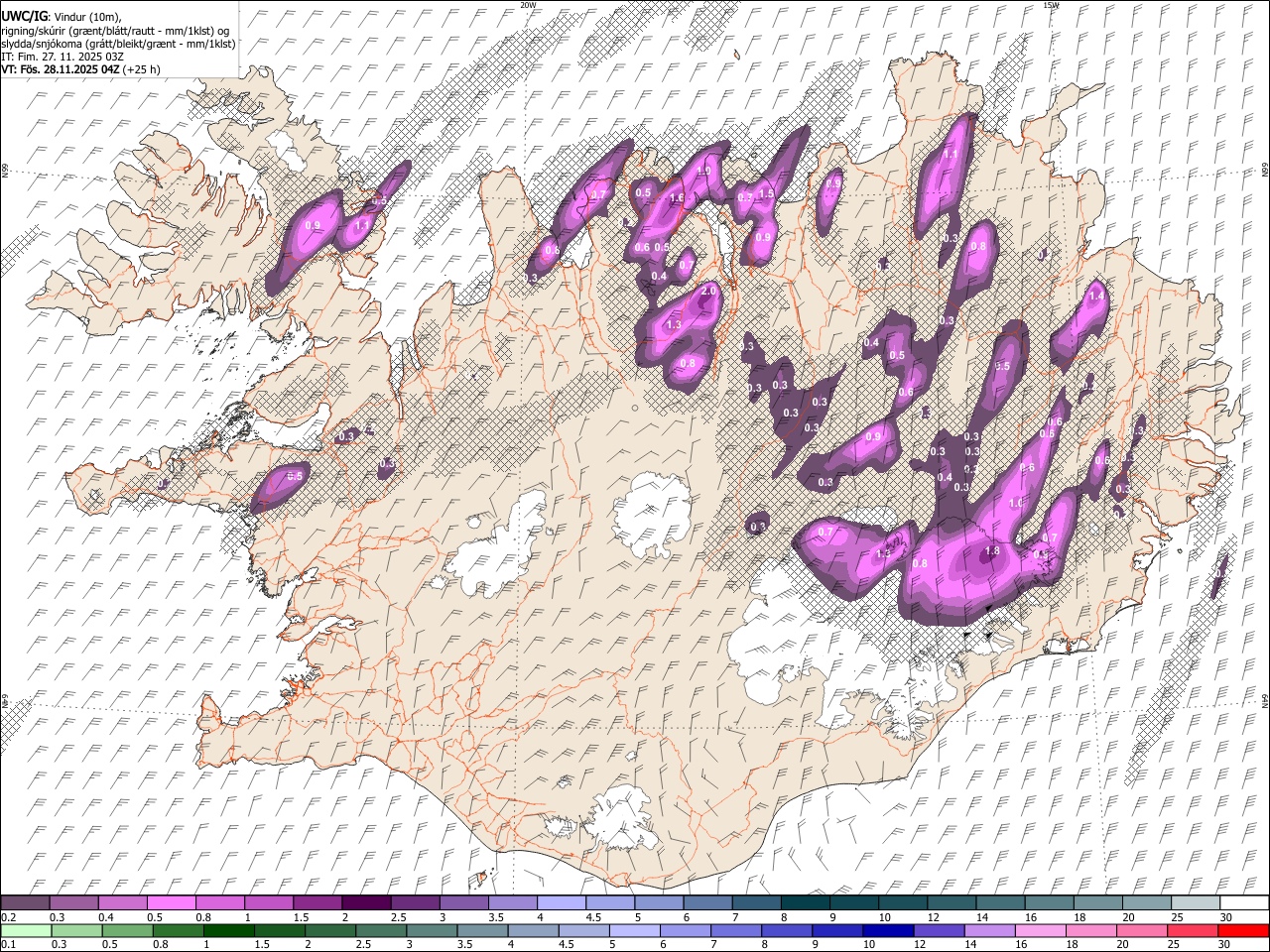
Task: Pick the light lavender upper swatch between 4 and 4.5
Action: tap(562, 902)
